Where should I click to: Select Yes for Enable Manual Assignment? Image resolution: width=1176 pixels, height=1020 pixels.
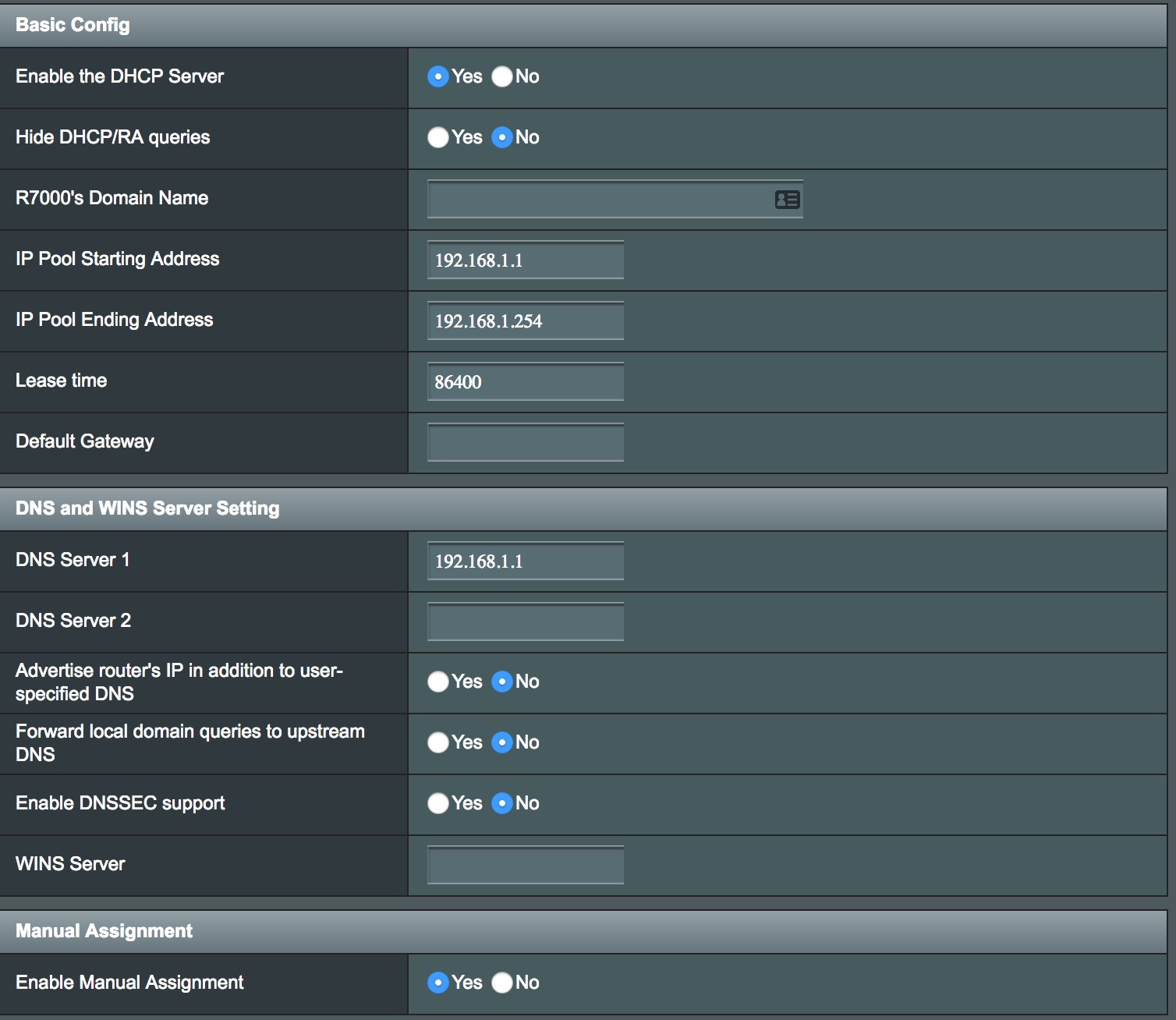coord(438,983)
